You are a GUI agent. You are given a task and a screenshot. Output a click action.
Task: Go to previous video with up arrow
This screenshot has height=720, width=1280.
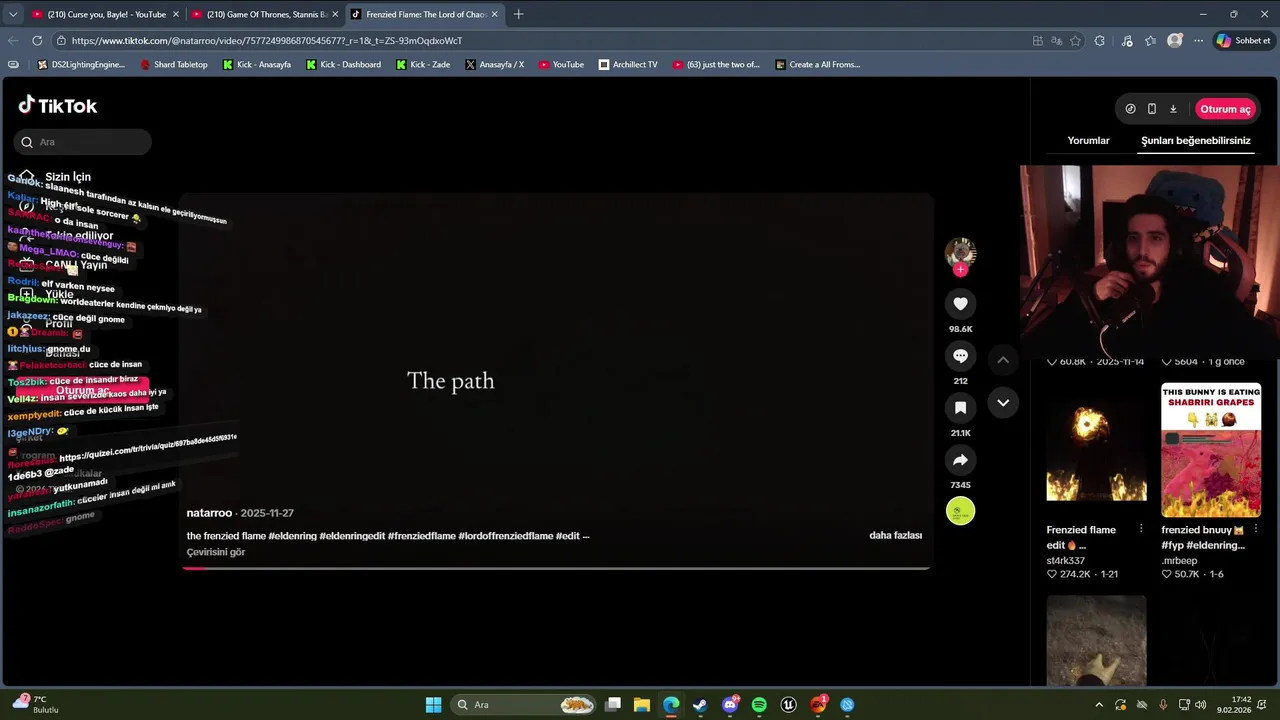1003,360
